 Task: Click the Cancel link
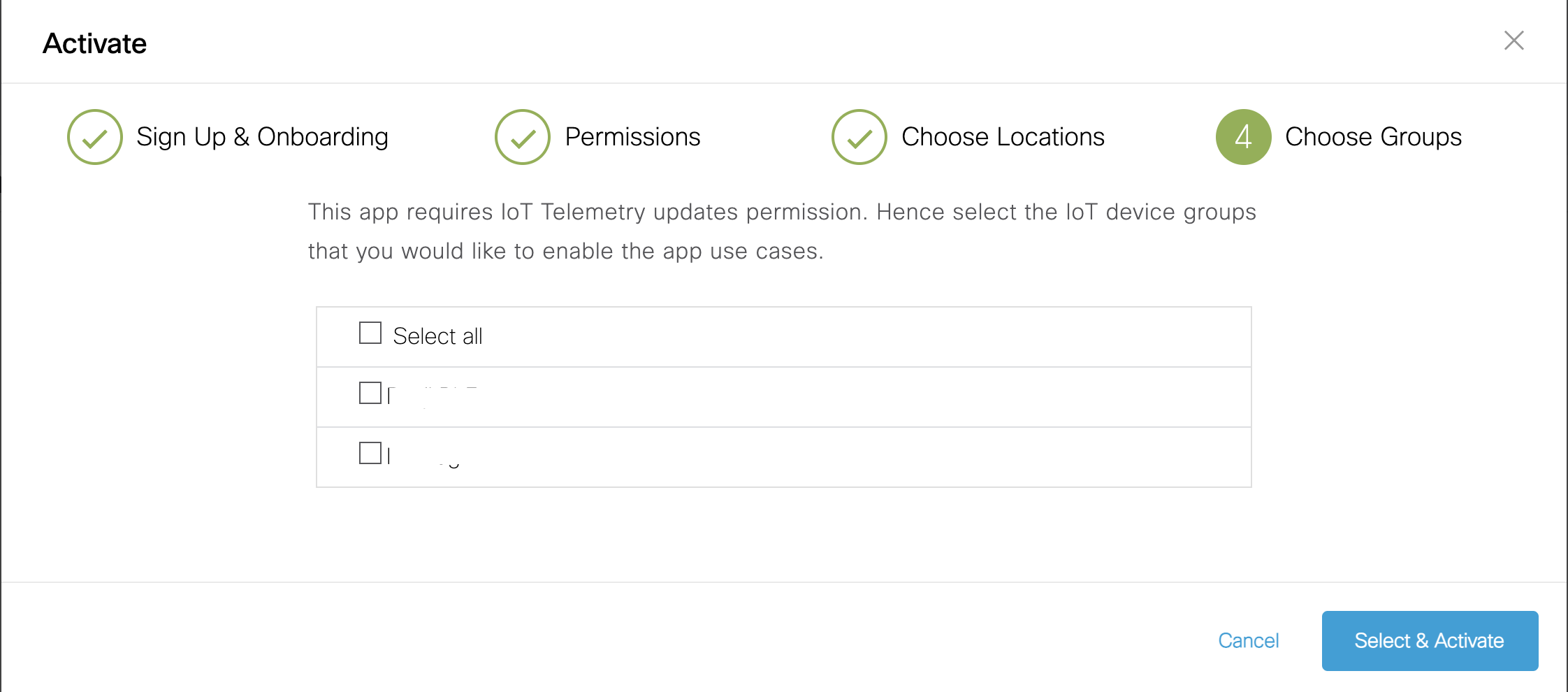click(x=1248, y=640)
